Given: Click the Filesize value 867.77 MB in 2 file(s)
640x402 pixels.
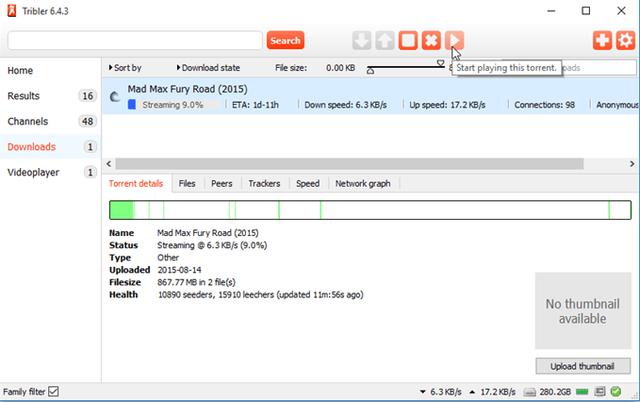Looking at the screenshot, I should [x=196, y=282].
